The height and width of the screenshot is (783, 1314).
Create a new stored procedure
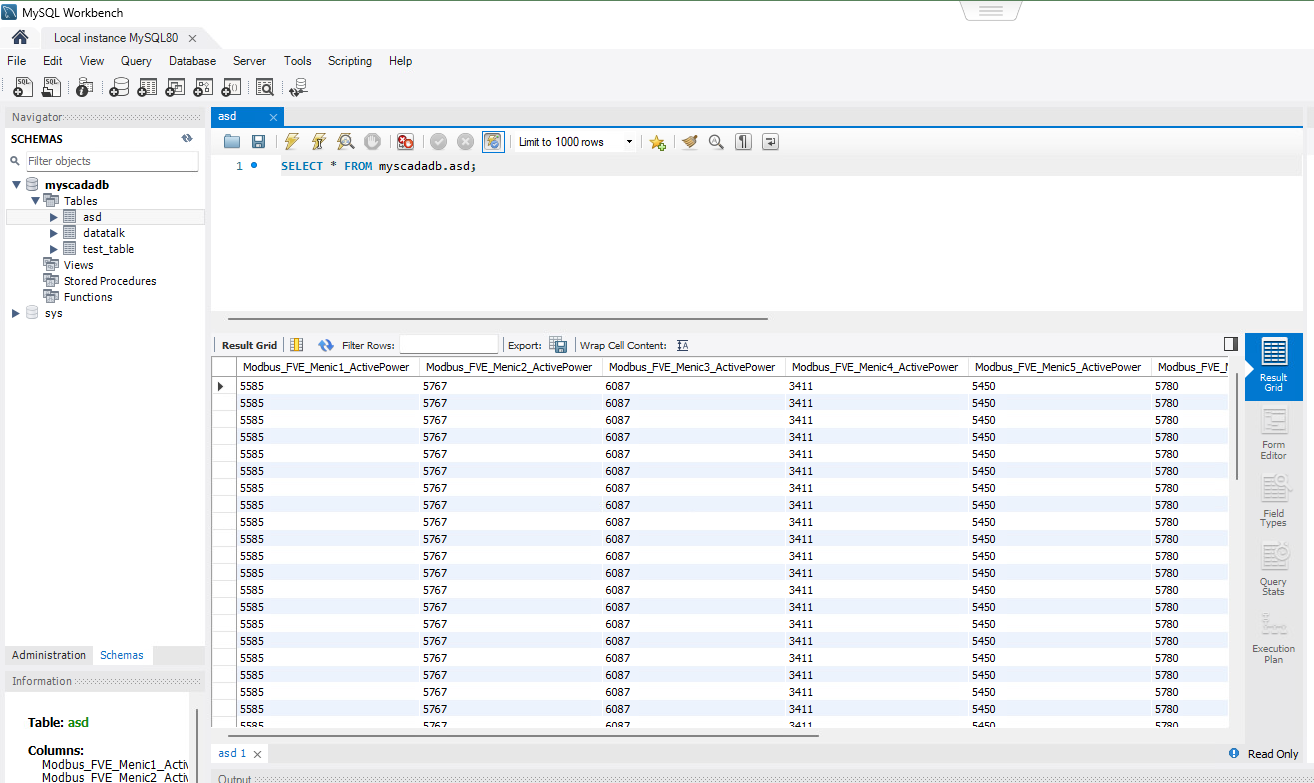pyautogui.click(x=203, y=88)
